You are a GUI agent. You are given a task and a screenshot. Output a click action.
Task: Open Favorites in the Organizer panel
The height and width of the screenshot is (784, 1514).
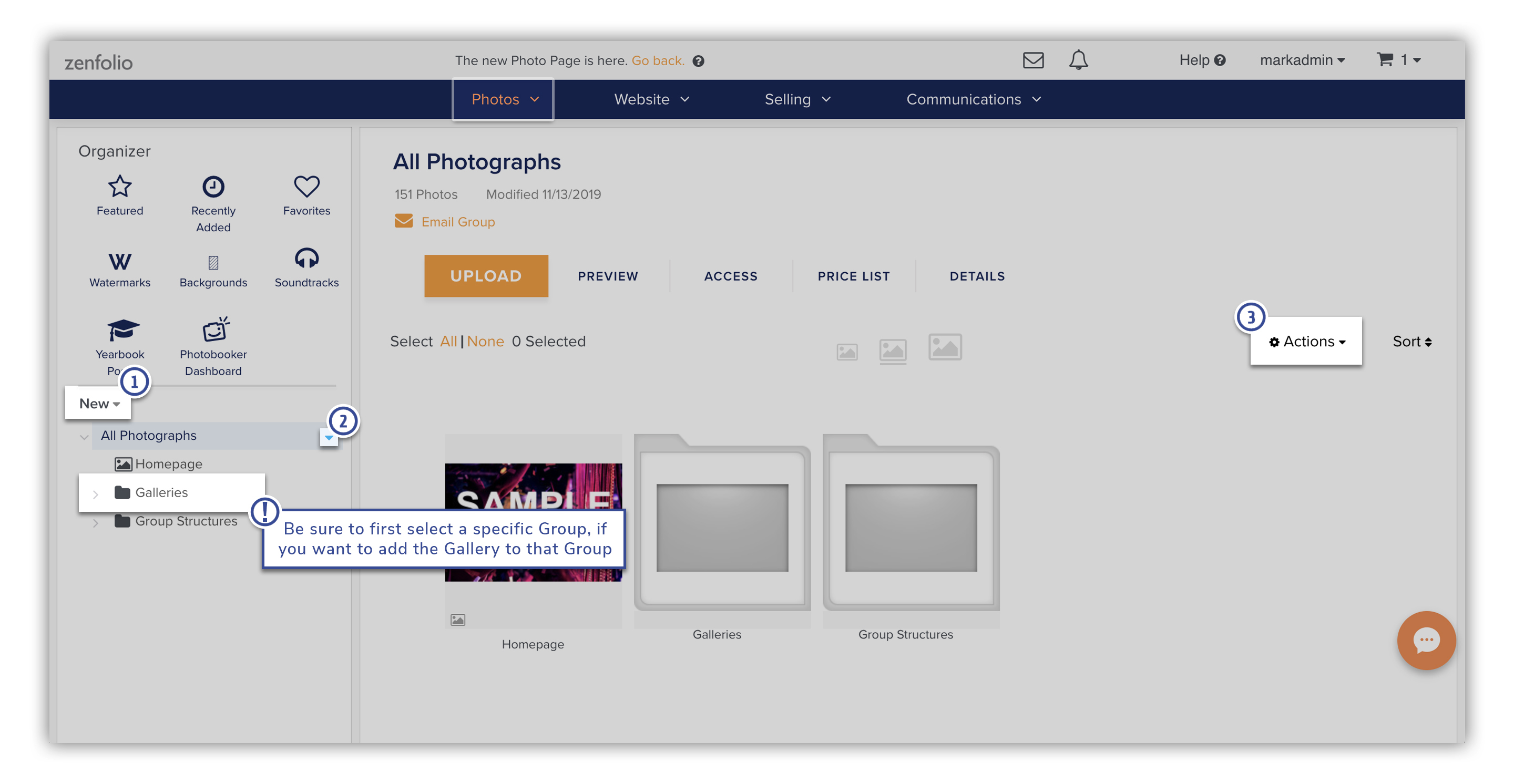click(x=306, y=195)
